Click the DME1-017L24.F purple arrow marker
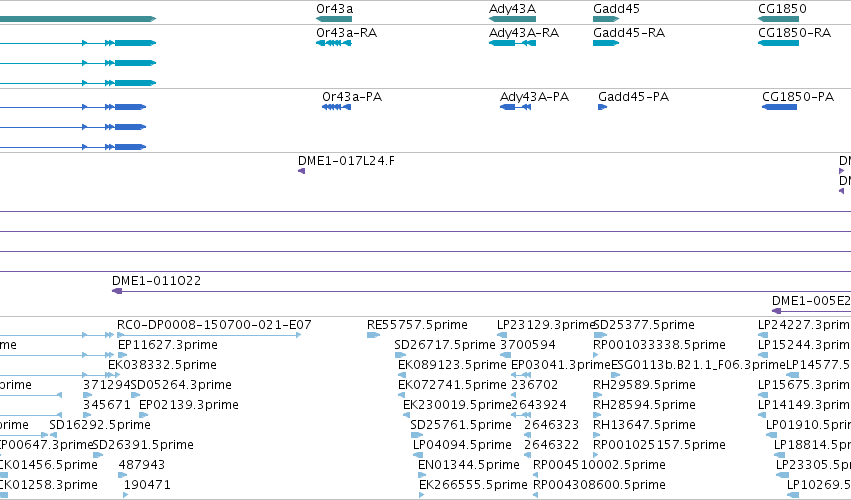 point(302,171)
